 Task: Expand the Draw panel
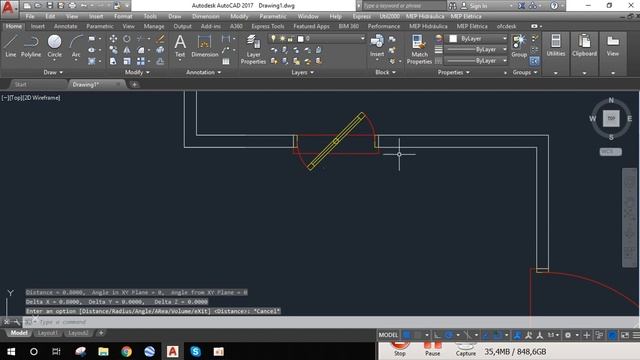click(53, 72)
